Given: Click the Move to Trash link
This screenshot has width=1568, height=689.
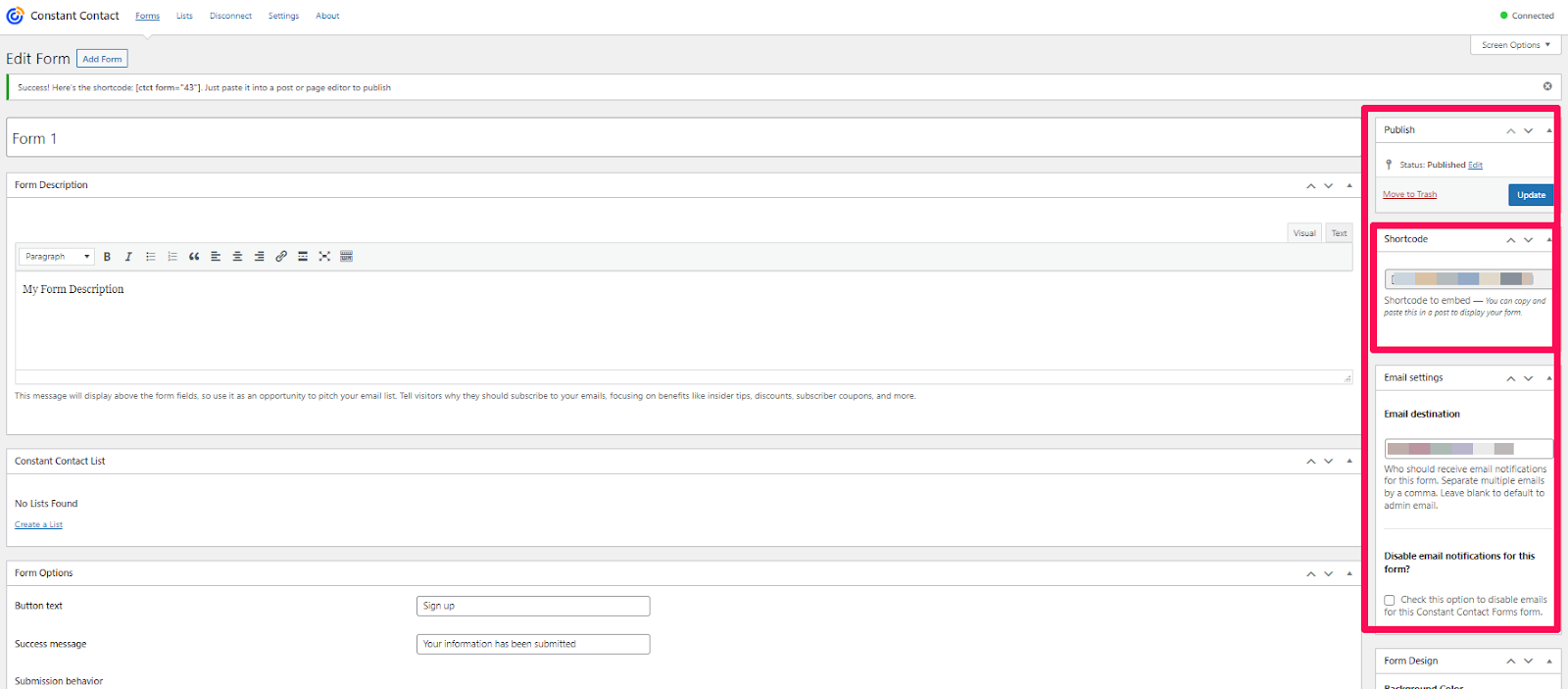Looking at the screenshot, I should point(1409,194).
